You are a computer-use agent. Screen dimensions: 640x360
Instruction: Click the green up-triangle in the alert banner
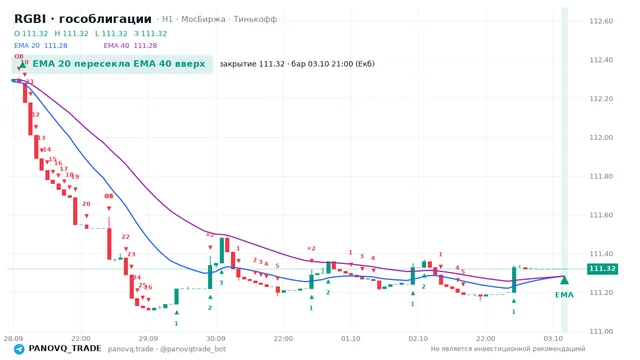pyautogui.click(x=23, y=64)
